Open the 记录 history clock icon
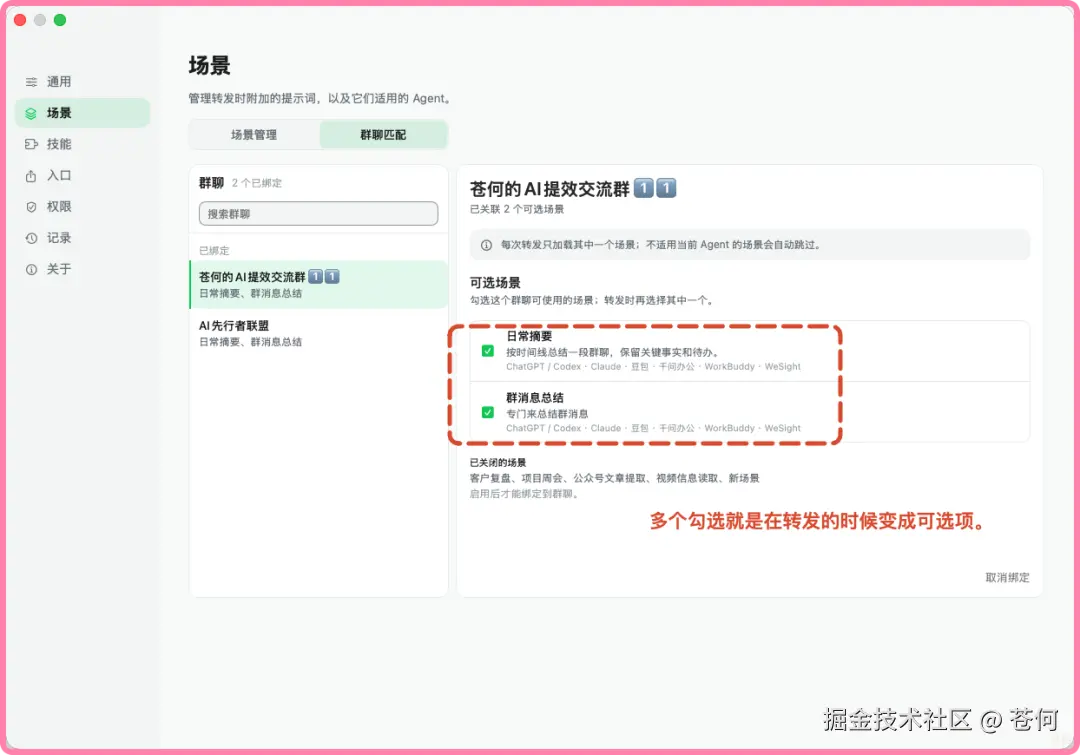 tap(31, 238)
